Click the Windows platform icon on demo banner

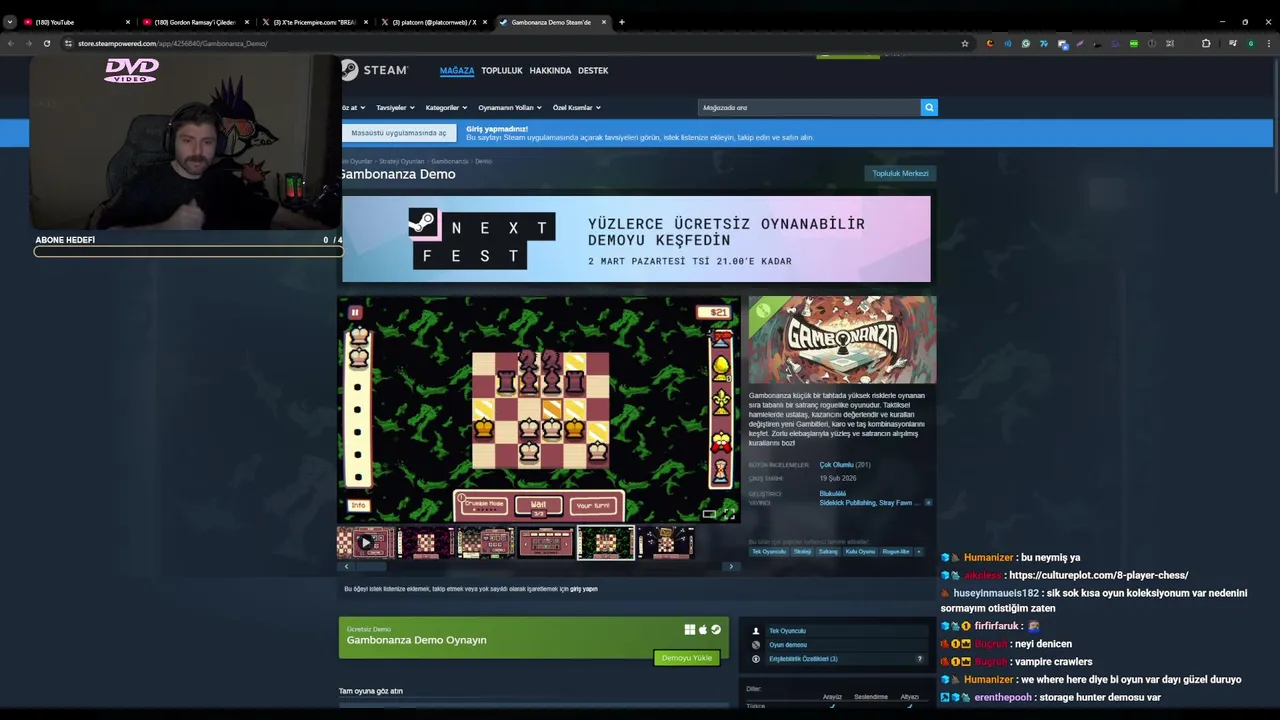(689, 630)
